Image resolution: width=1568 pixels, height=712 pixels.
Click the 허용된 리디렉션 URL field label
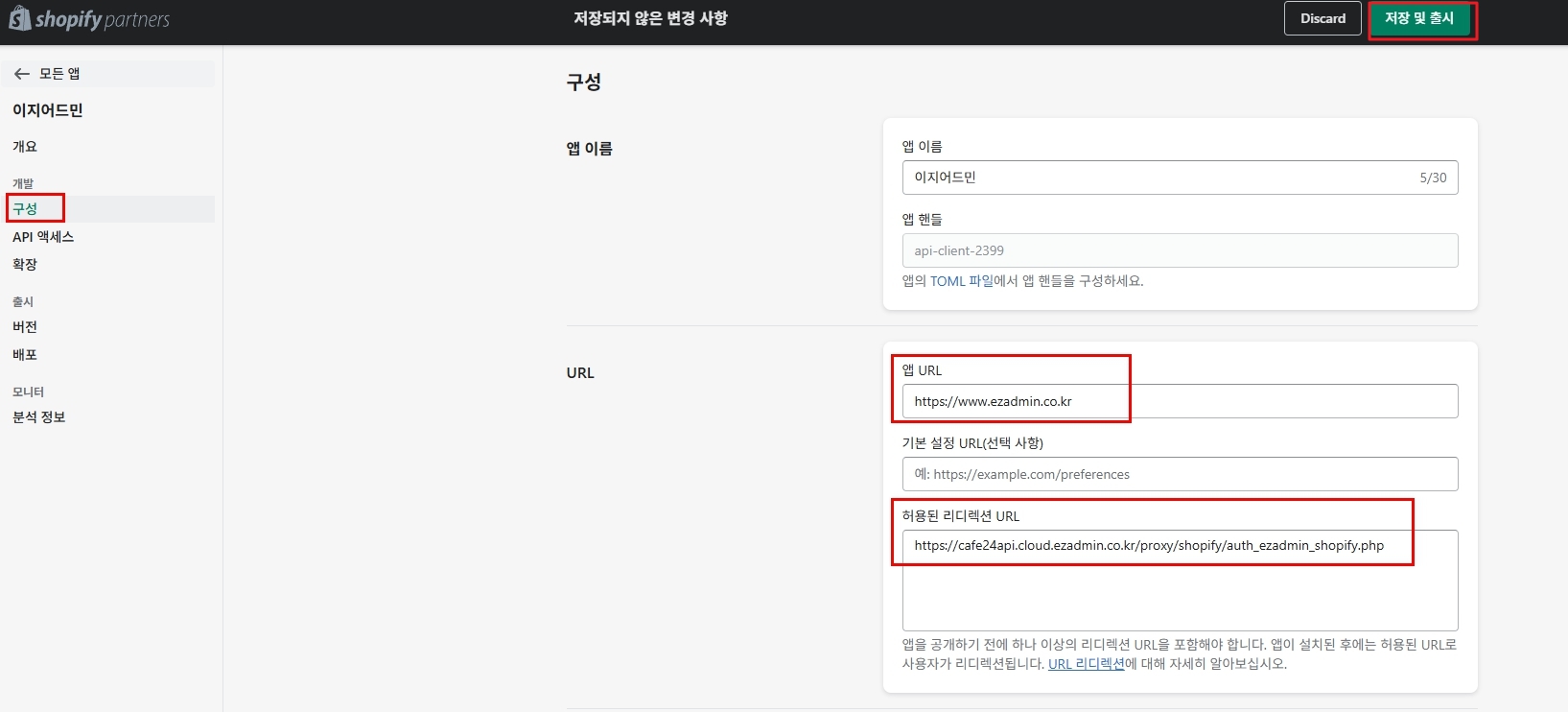(x=960, y=516)
